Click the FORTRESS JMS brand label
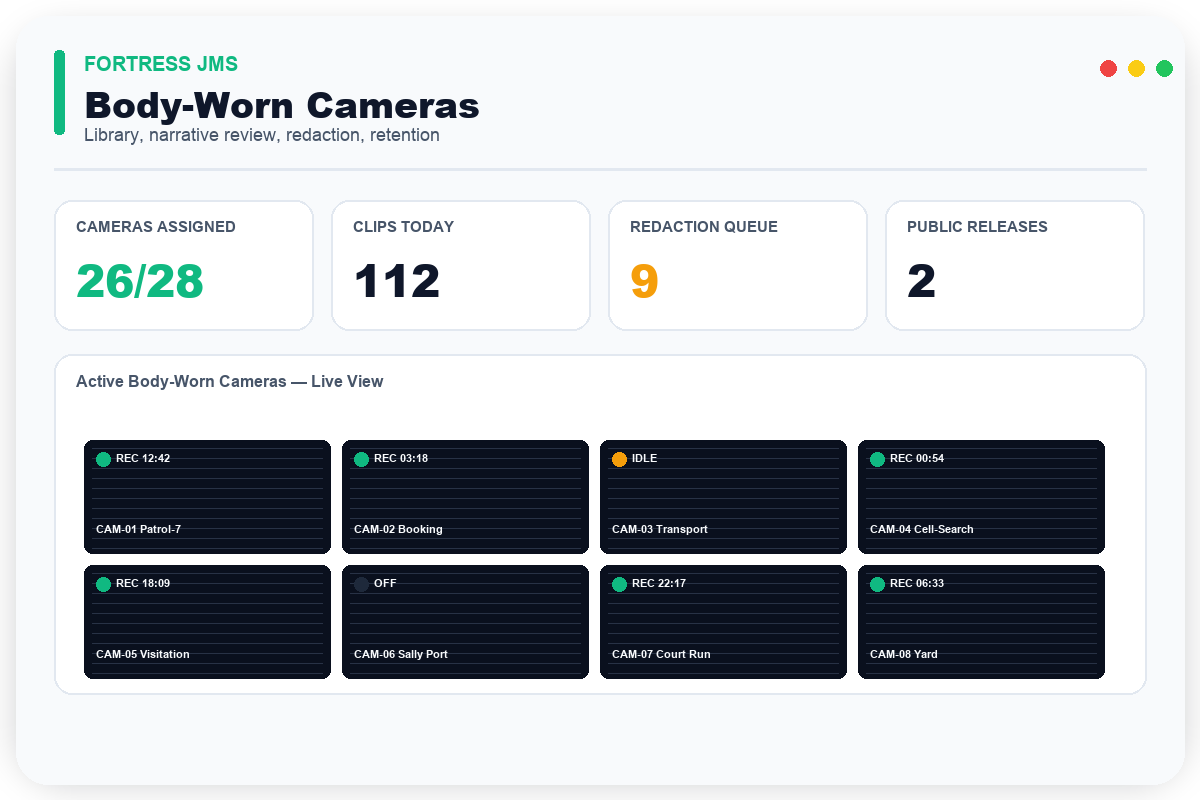Screen dimensions: 1200x800 click(161, 64)
